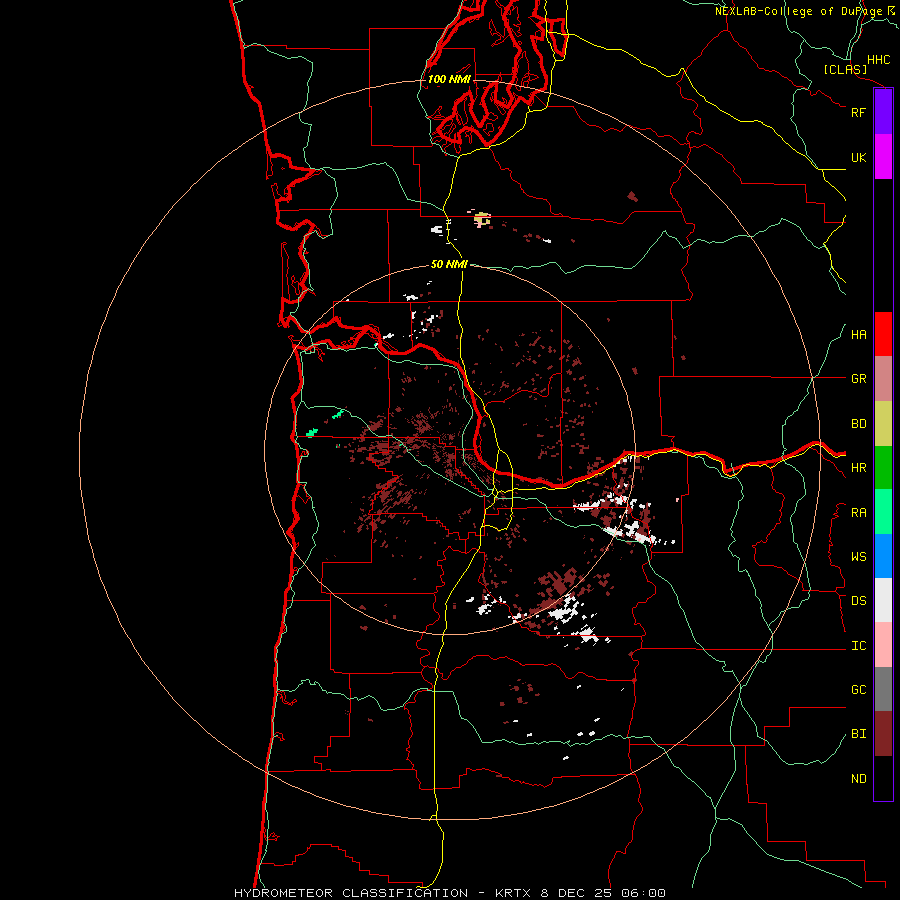Click the BI legend label

pyautogui.click(x=858, y=734)
